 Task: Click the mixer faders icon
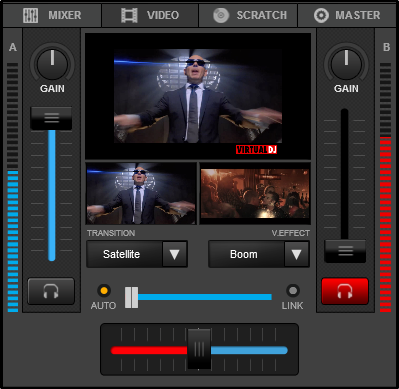tap(30, 15)
